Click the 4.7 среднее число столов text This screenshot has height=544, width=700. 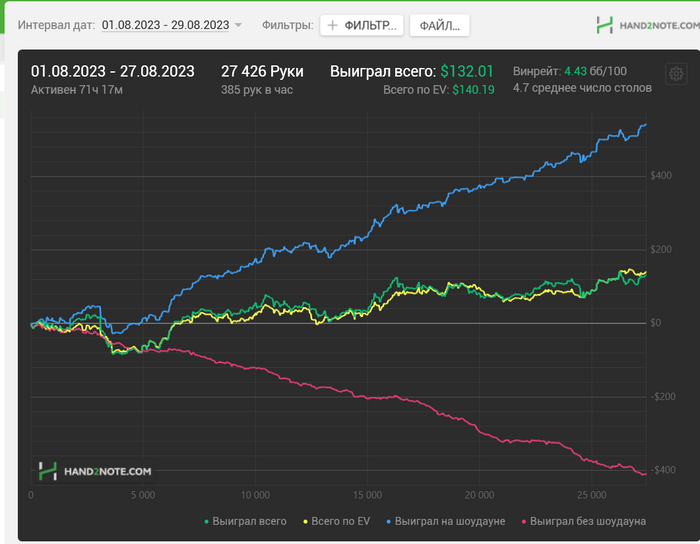click(x=582, y=88)
